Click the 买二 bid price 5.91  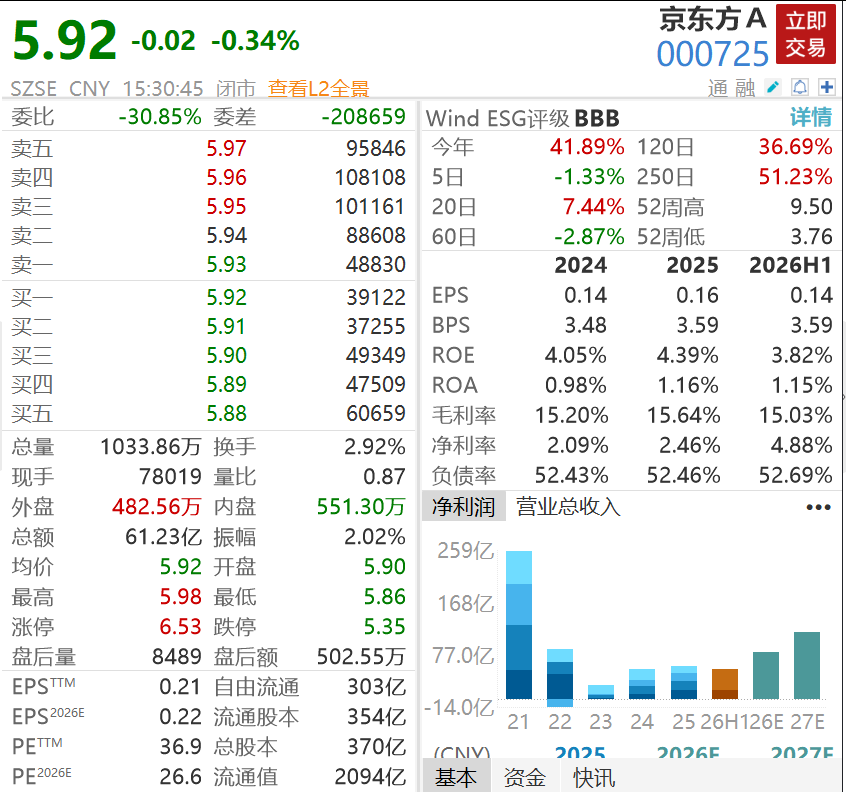coord(227,326)
